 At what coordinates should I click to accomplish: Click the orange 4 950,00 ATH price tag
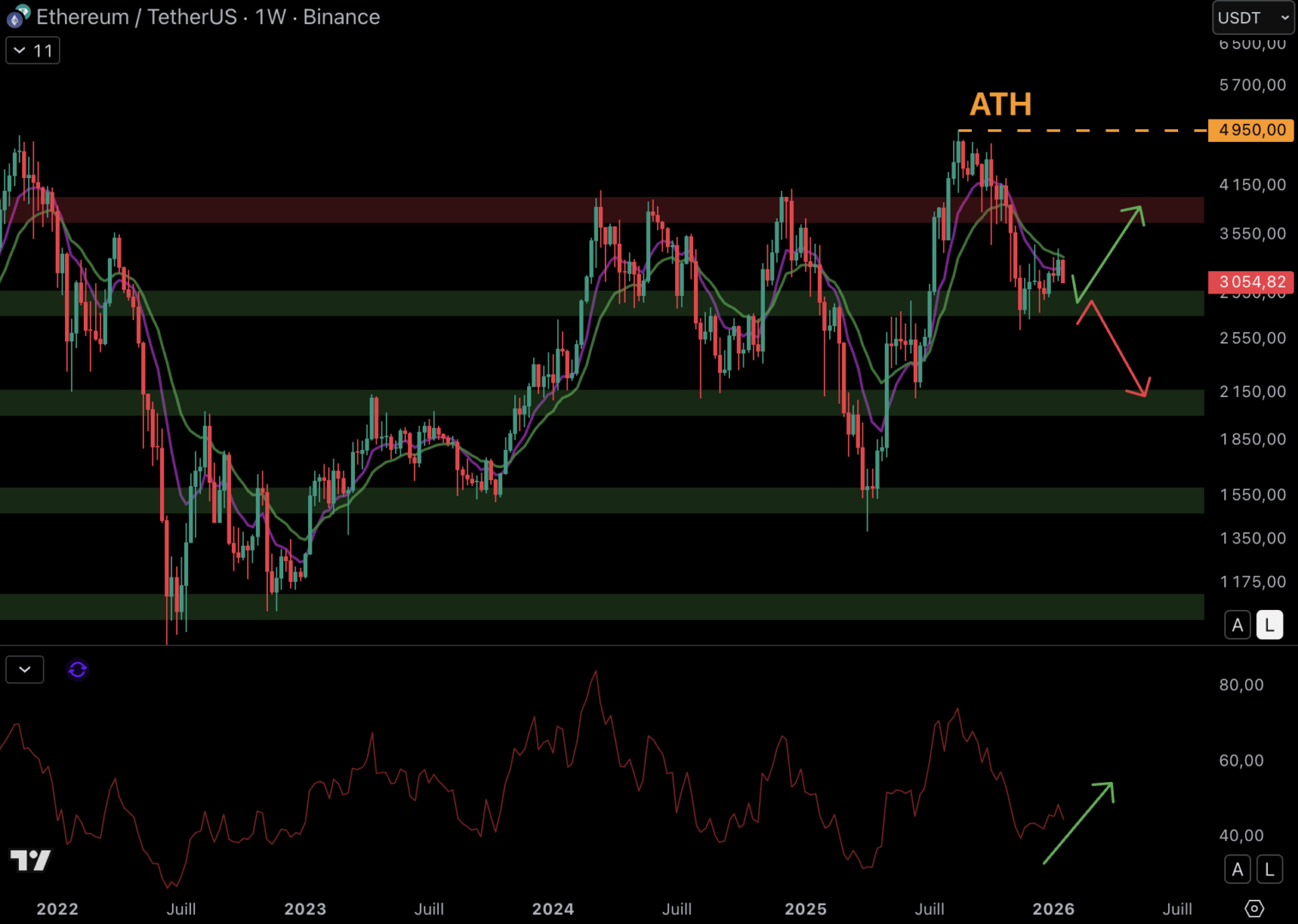point(1251,130)
